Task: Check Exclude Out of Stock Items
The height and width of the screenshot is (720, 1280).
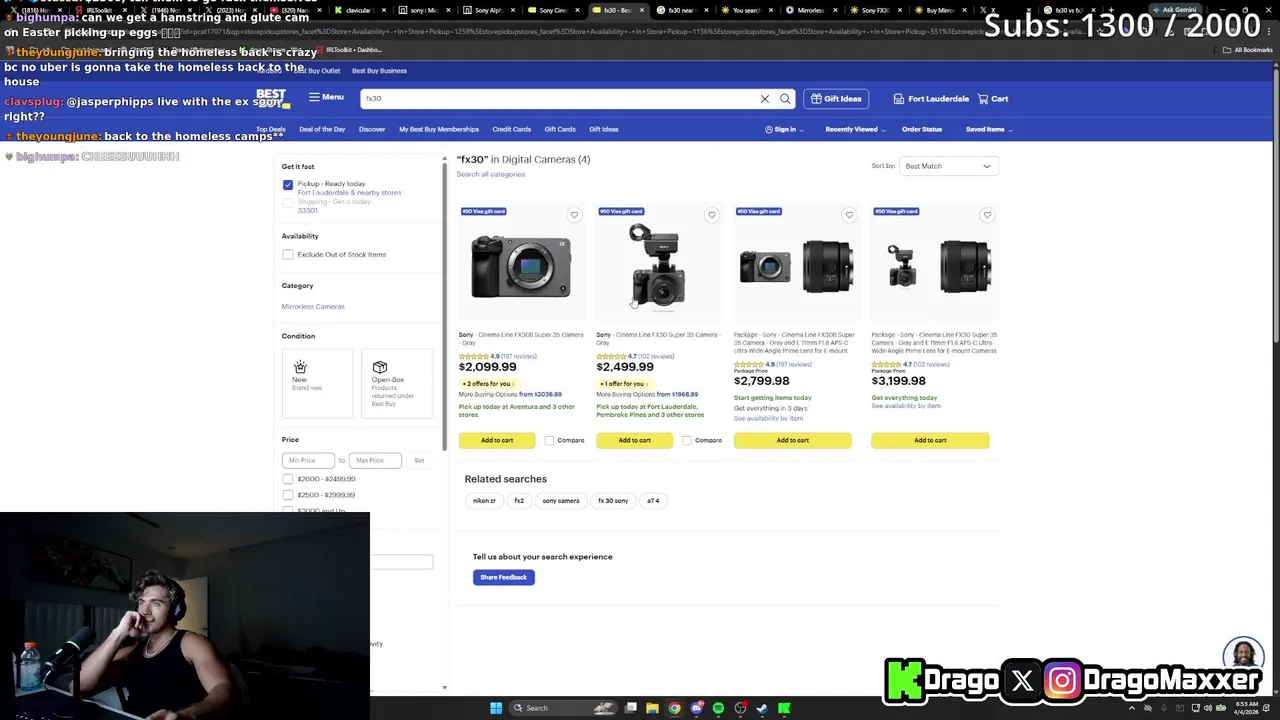Action: point(288,255)
